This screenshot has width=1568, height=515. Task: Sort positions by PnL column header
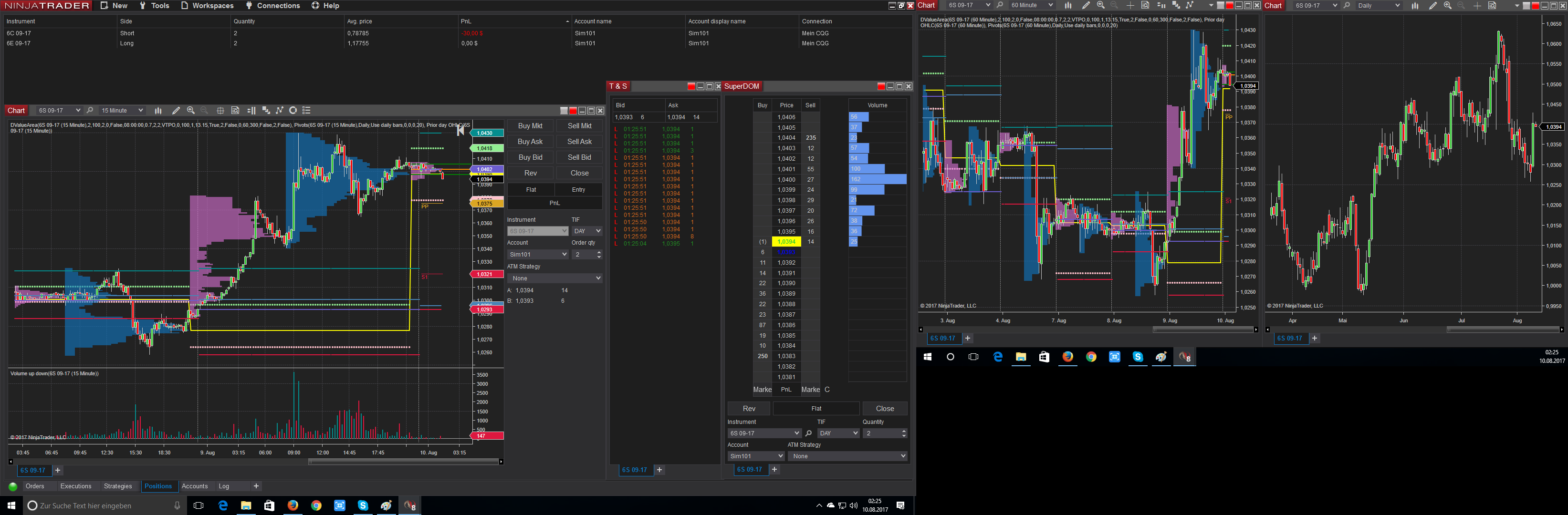[514, 21]
